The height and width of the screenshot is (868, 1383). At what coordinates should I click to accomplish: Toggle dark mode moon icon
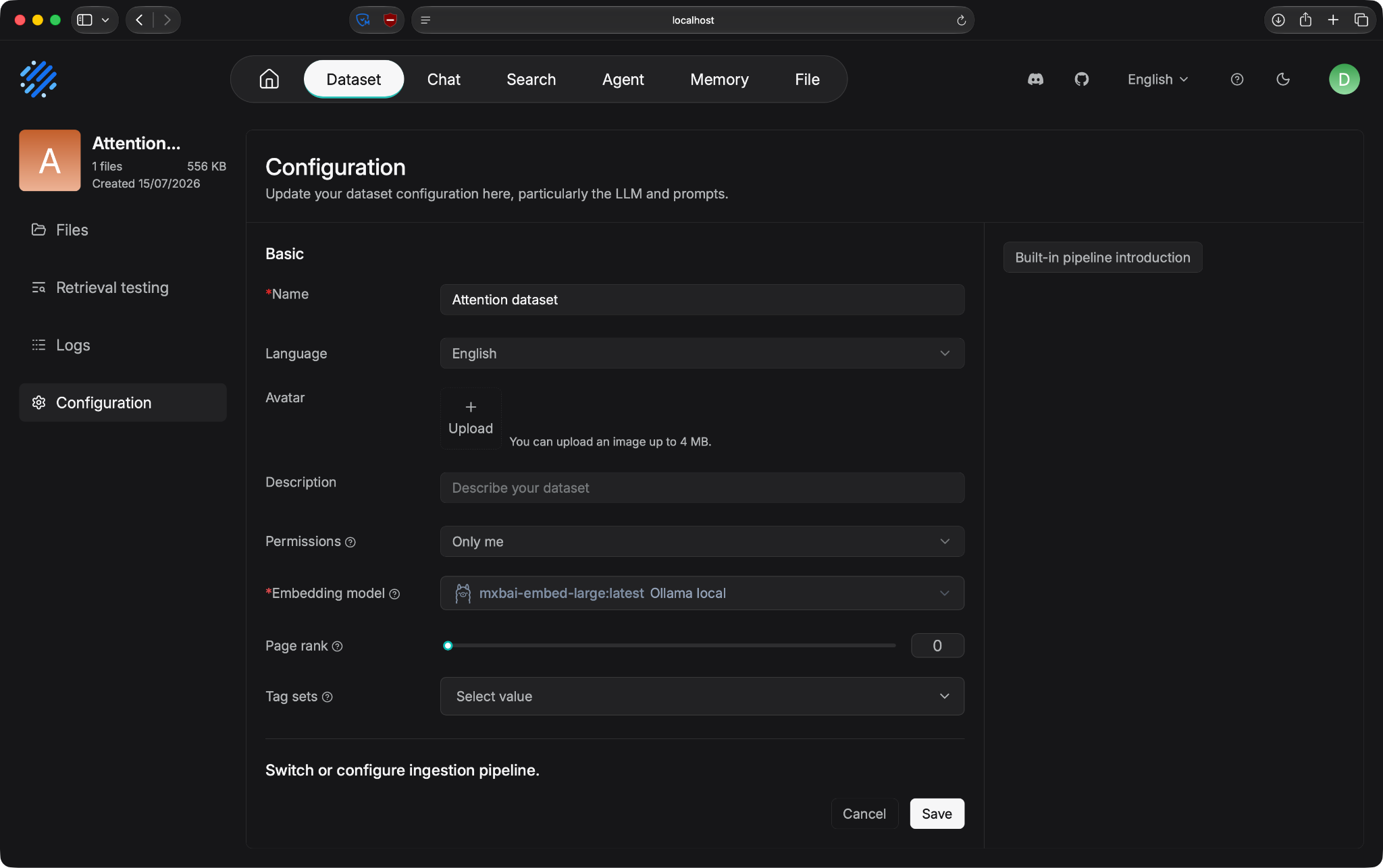[1283, 79]
